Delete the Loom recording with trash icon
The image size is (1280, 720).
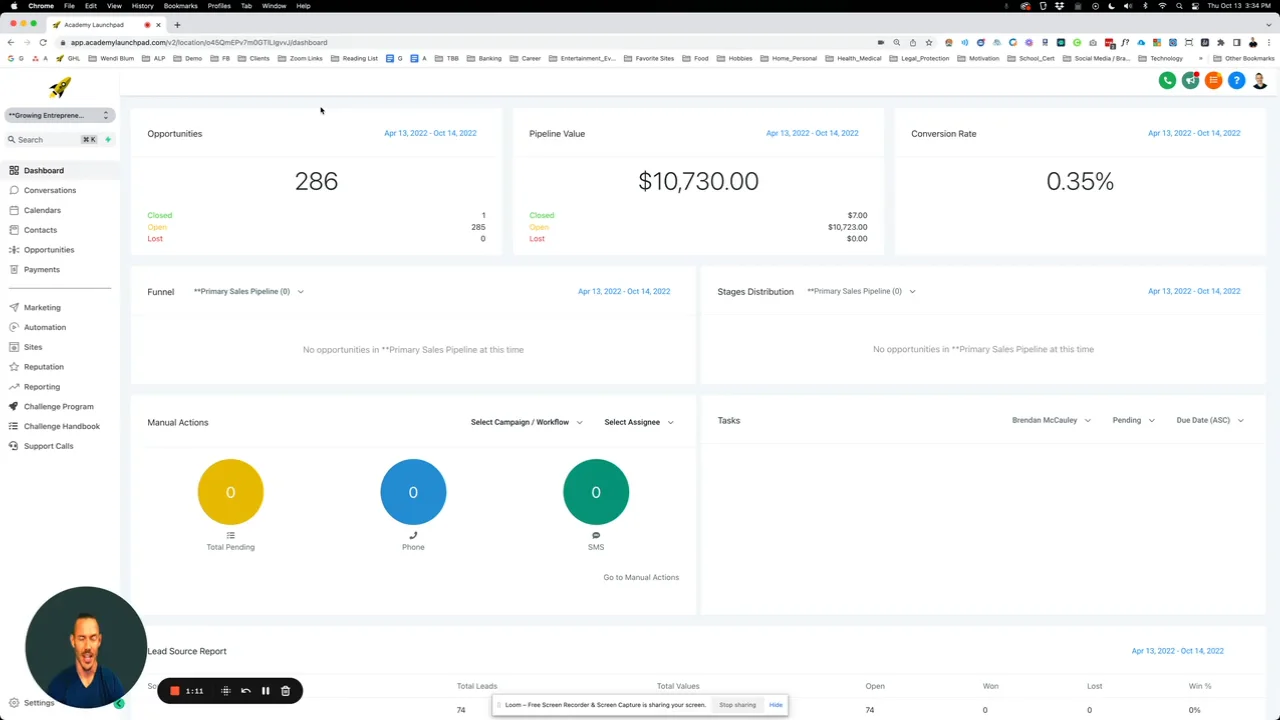point(285,691)
